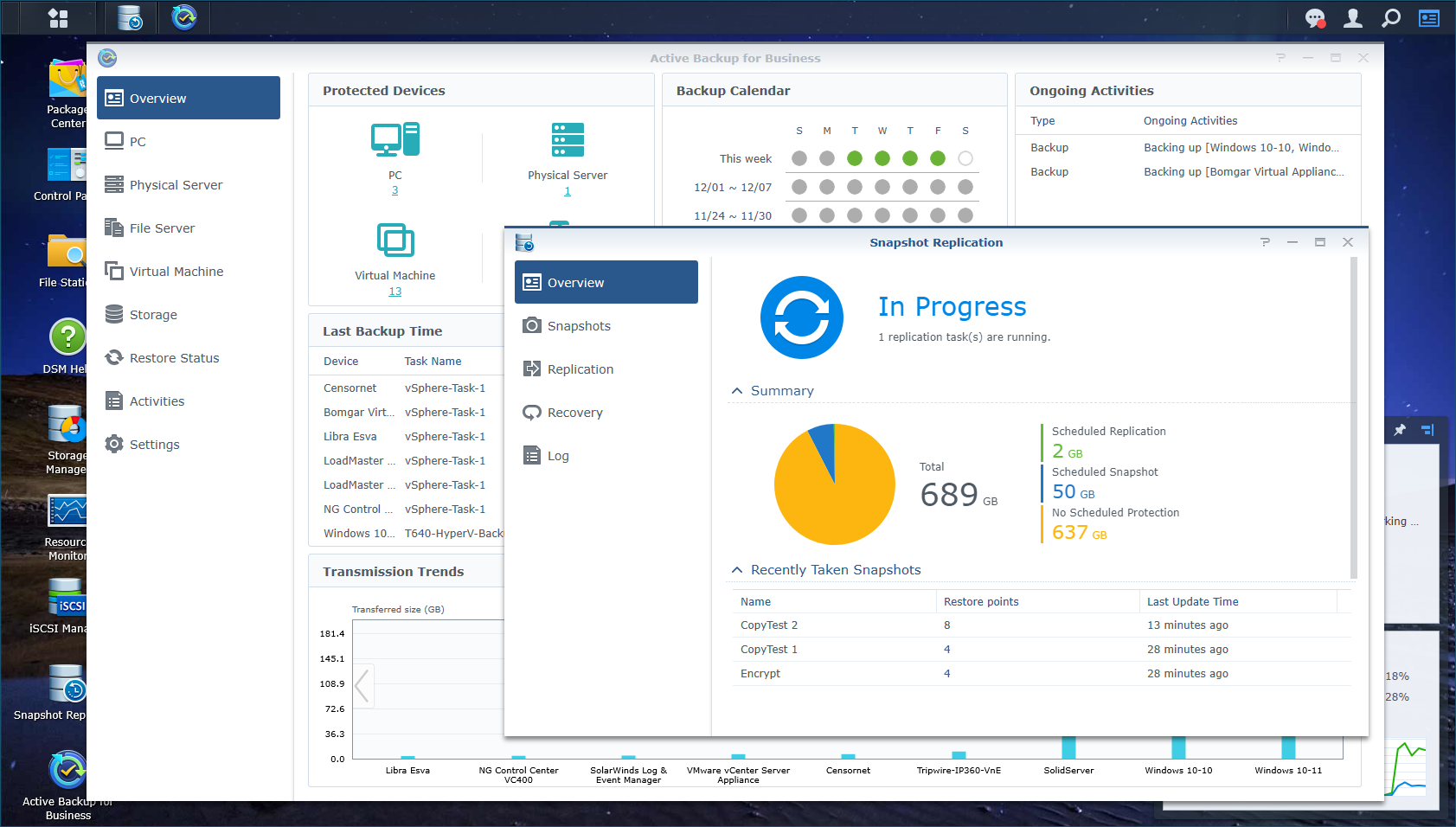Switch to the Snapshot Replication taskbar icon
Screen dimensions: 1456x827
131,17
